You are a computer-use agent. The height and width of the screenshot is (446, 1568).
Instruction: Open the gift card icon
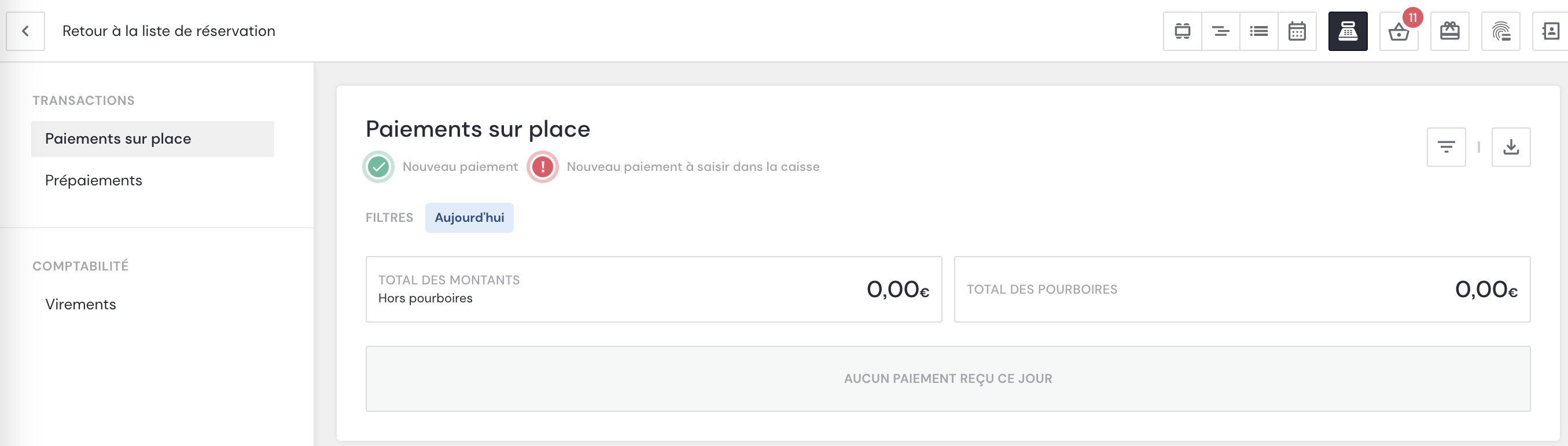coord(1450,31)
